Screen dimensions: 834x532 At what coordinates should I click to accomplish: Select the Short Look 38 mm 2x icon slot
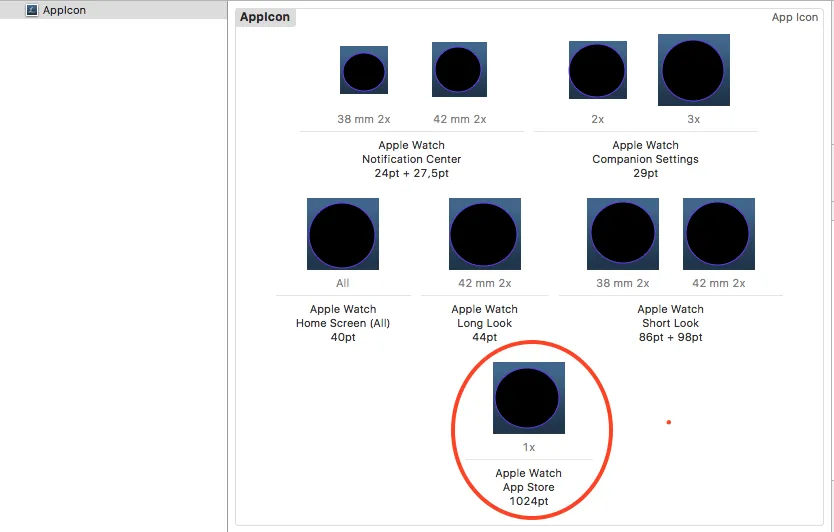click(623, 234)
